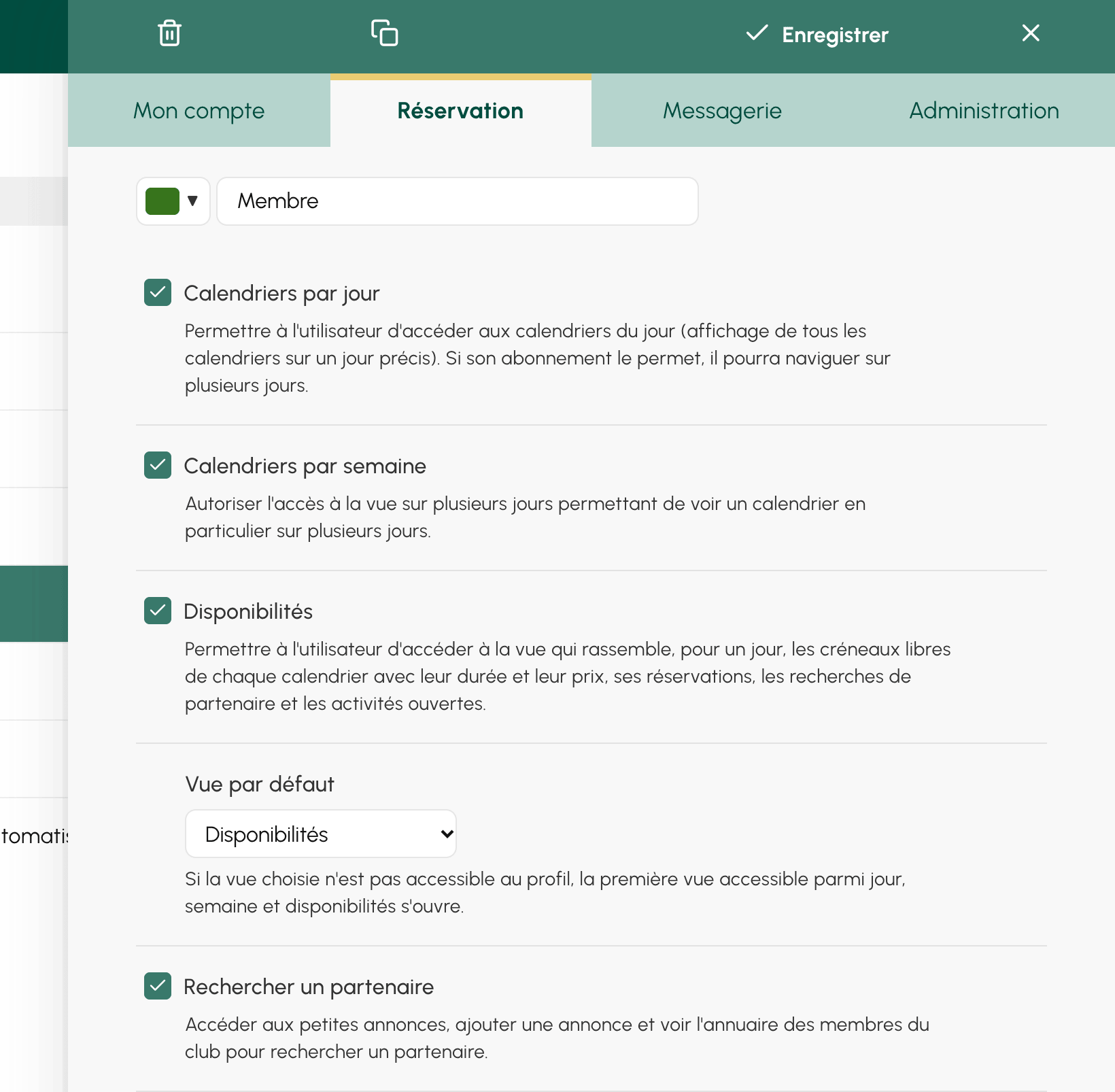Switch to the Mon compte tab
The image size is (1115, 1092).
pyautogui.click(x=199, y=111)
